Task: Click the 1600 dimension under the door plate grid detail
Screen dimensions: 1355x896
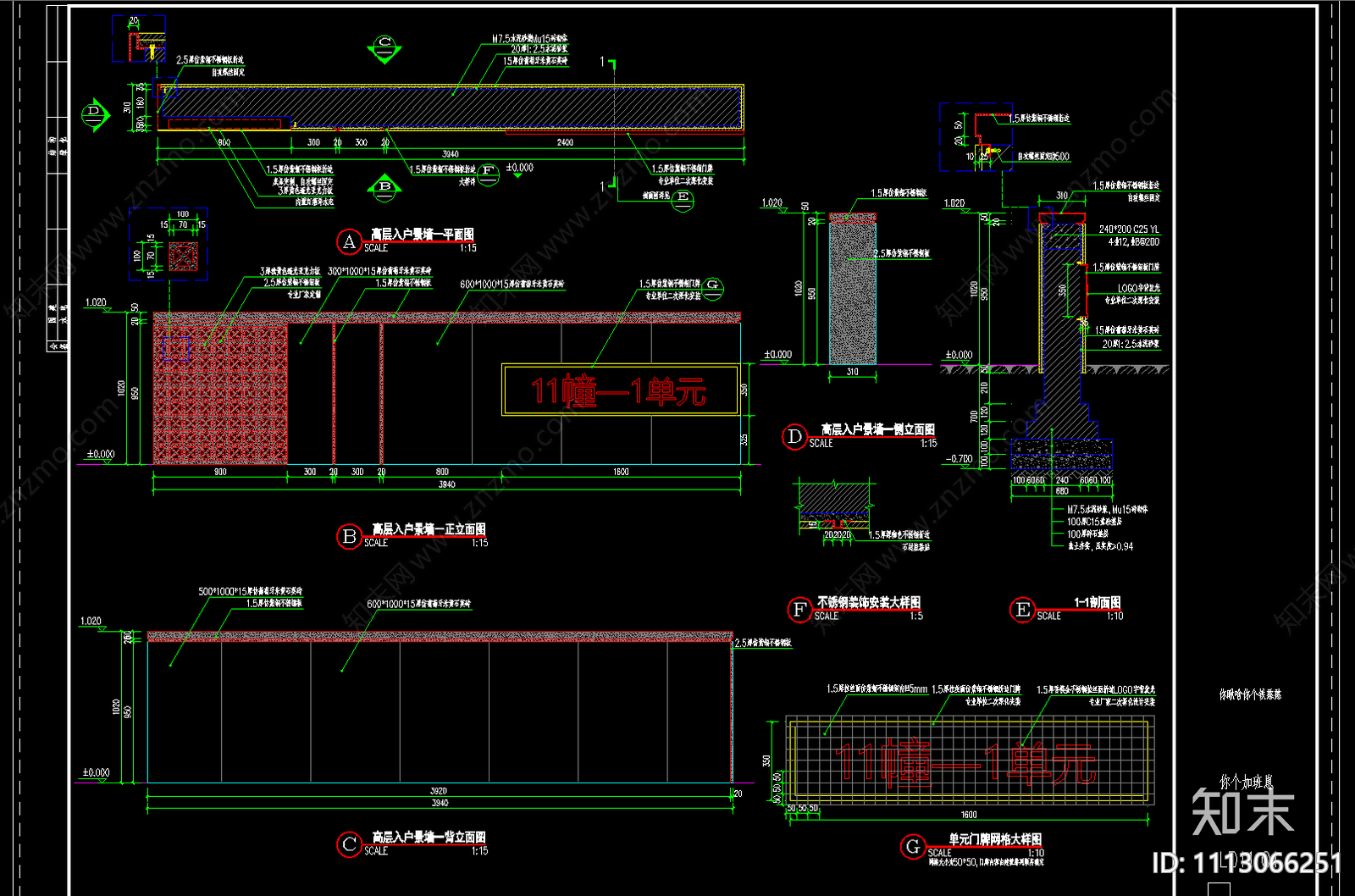Action: (x=968, y=815)
